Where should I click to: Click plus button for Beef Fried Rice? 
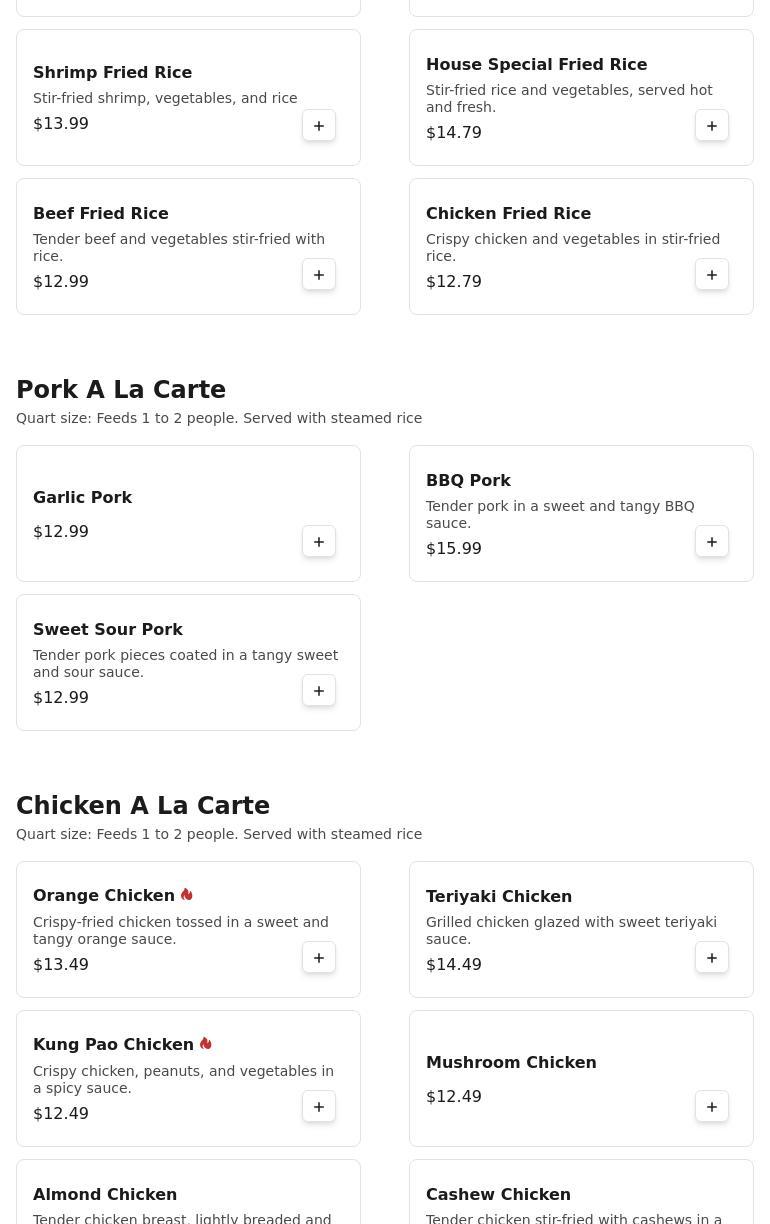pyautogui.click(x=319, y=275)
